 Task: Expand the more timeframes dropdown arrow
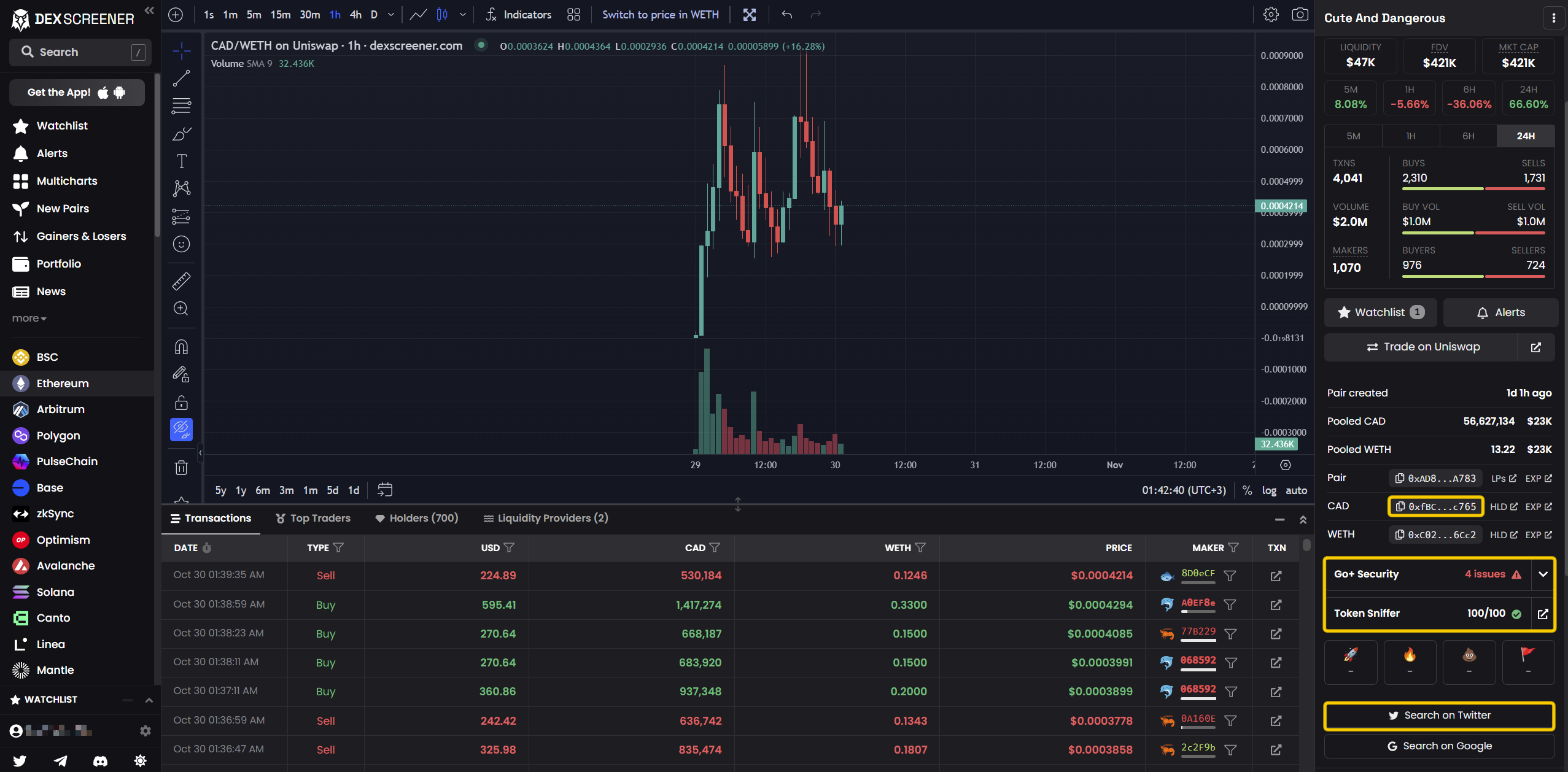click(x=391, y=15)
